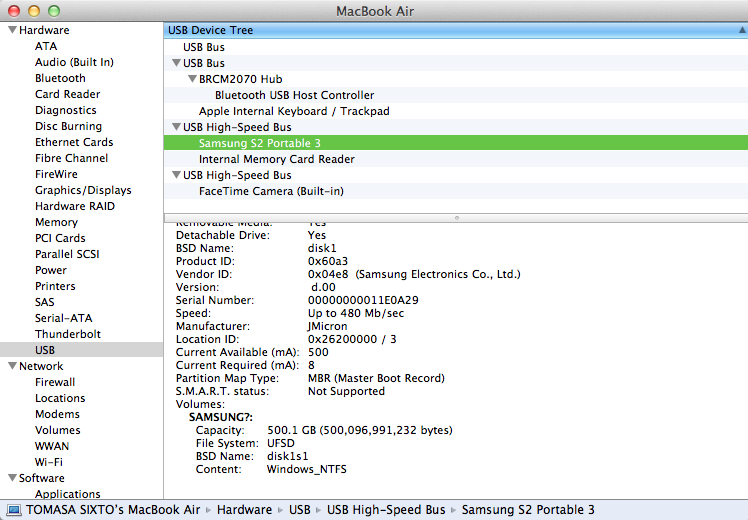Select WWAN in the sidebar
This screenshot has width=748, height=520.
pos(52,446)
